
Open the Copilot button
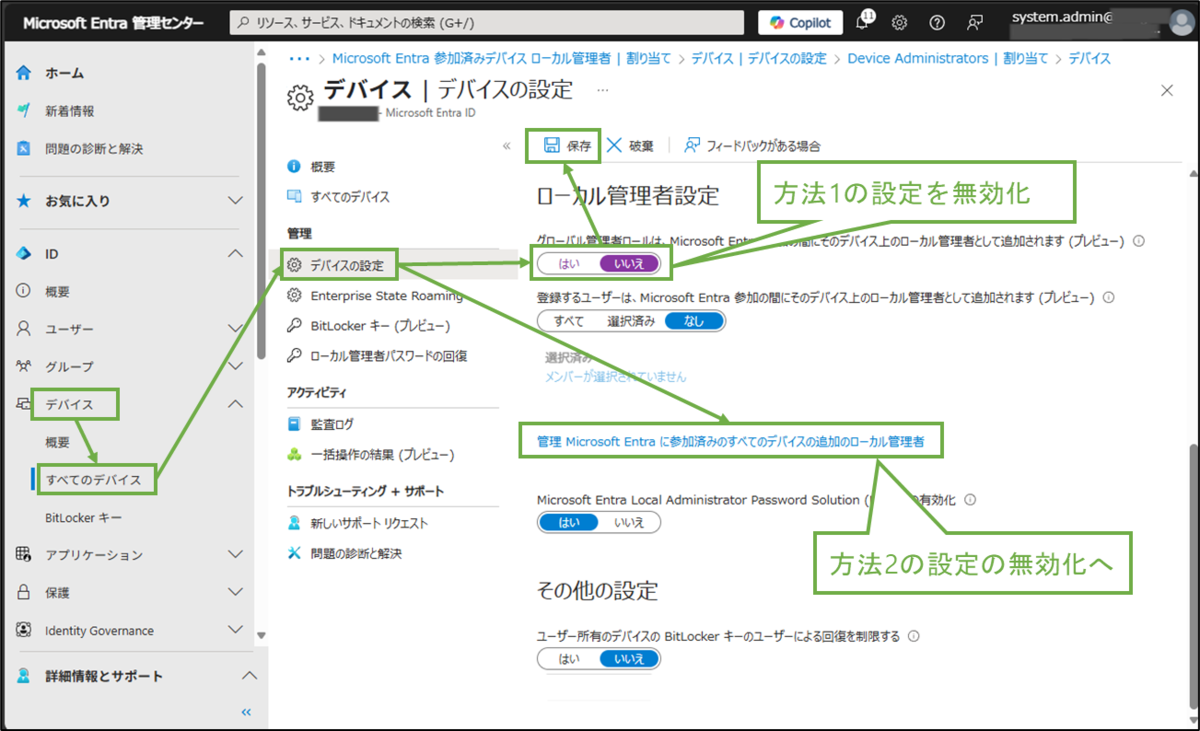(x=800, y=22)
